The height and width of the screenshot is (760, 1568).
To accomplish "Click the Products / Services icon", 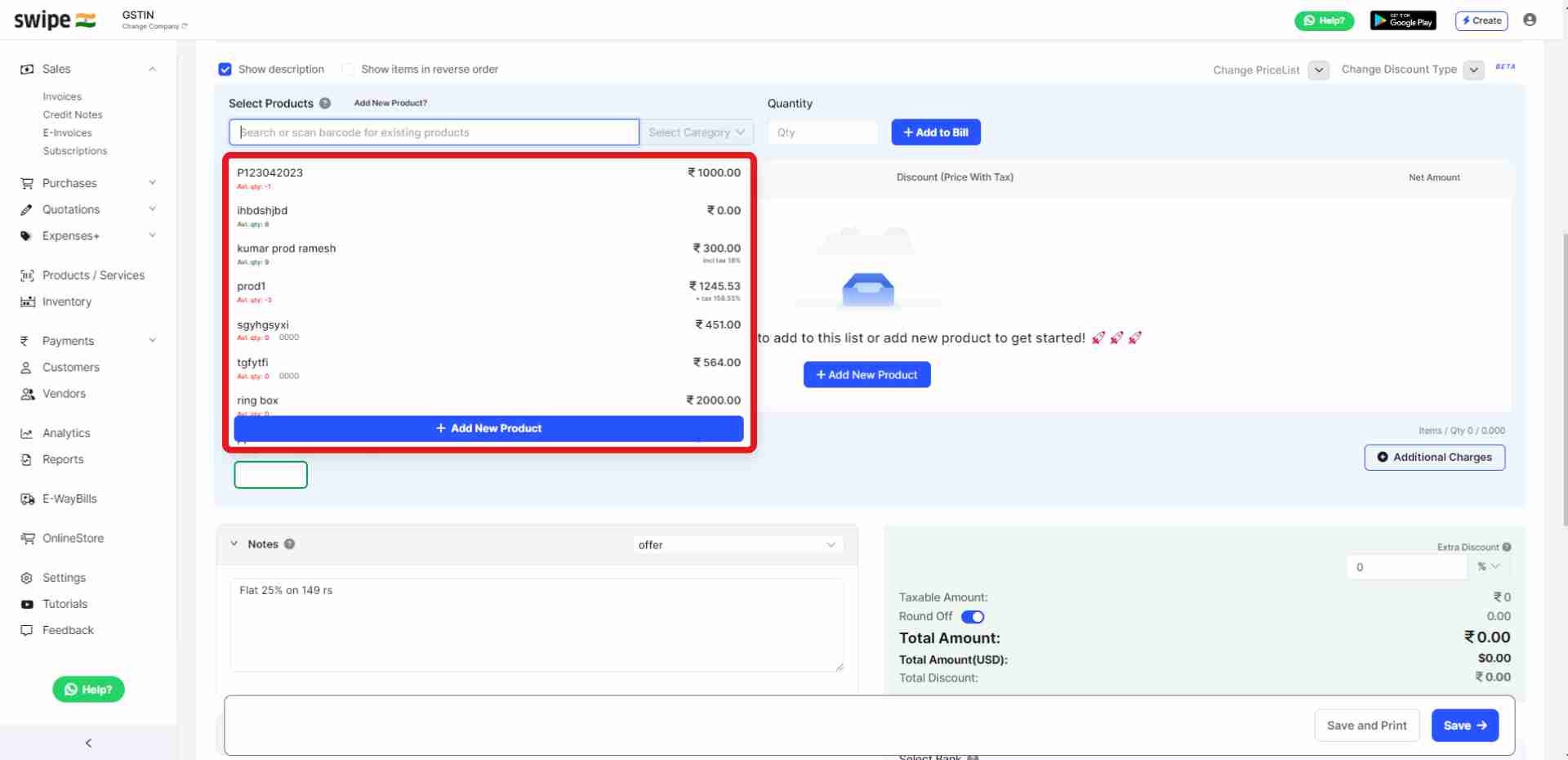I will coord(27,275).
